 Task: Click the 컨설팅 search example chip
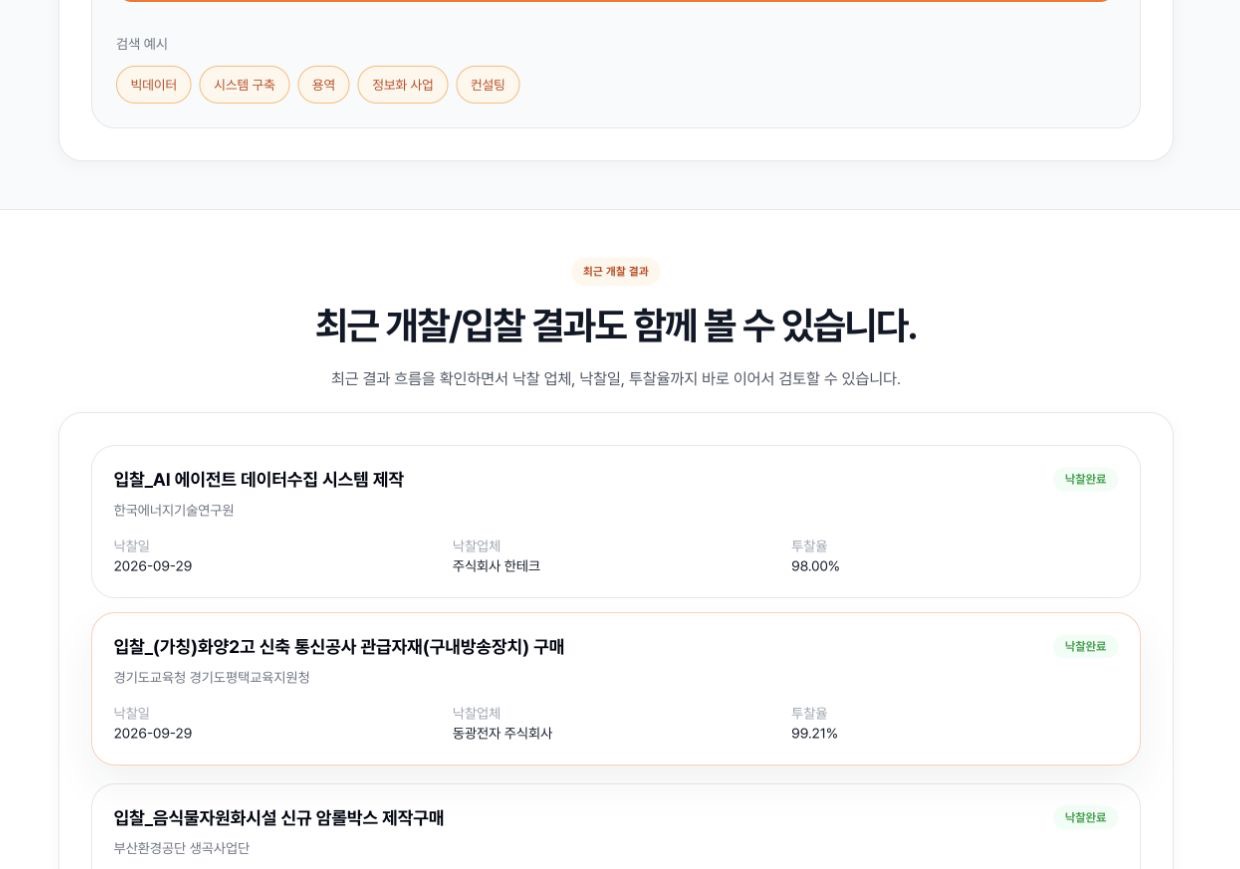click(488, 85)
